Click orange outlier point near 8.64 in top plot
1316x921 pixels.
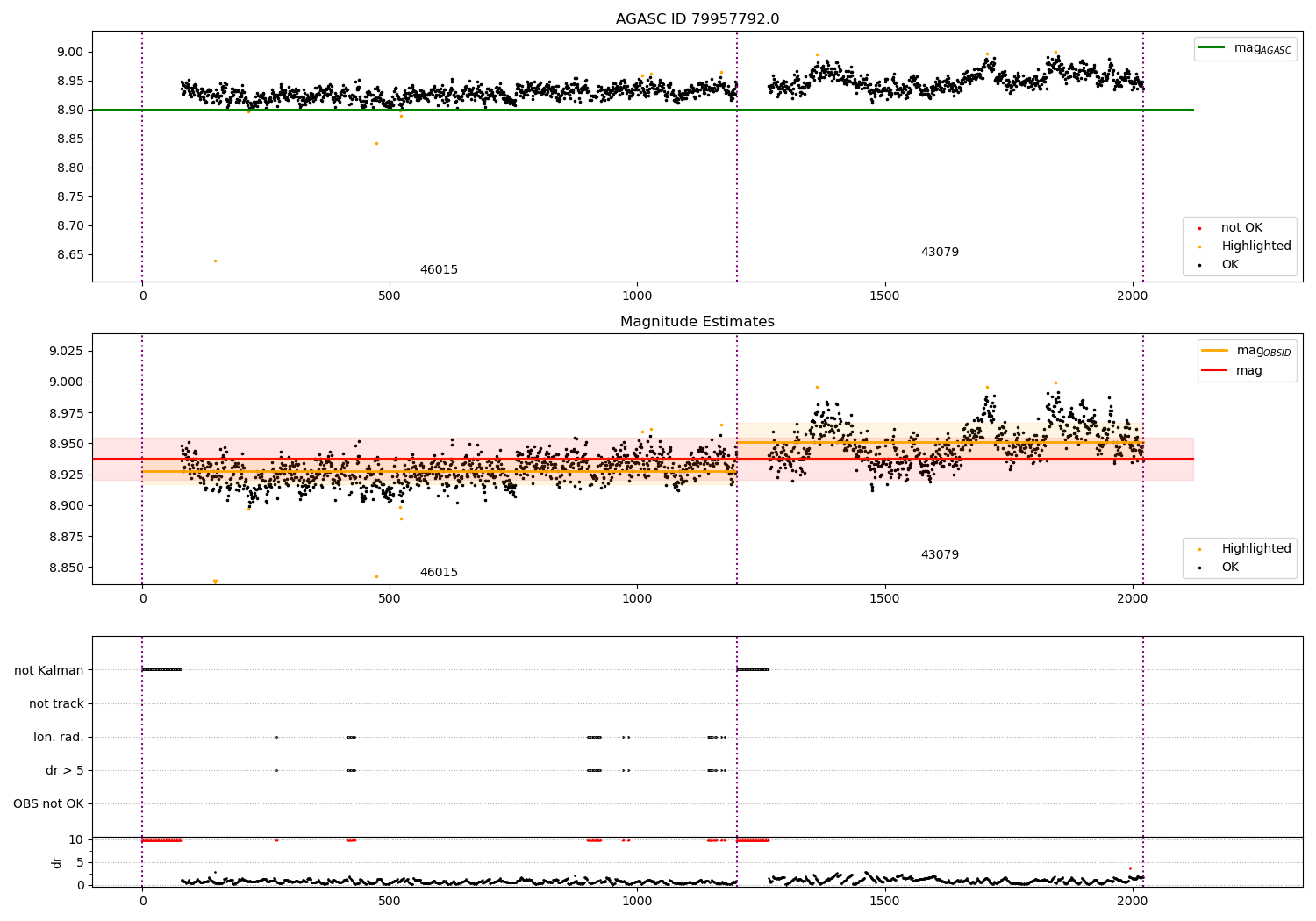point(215,261)
